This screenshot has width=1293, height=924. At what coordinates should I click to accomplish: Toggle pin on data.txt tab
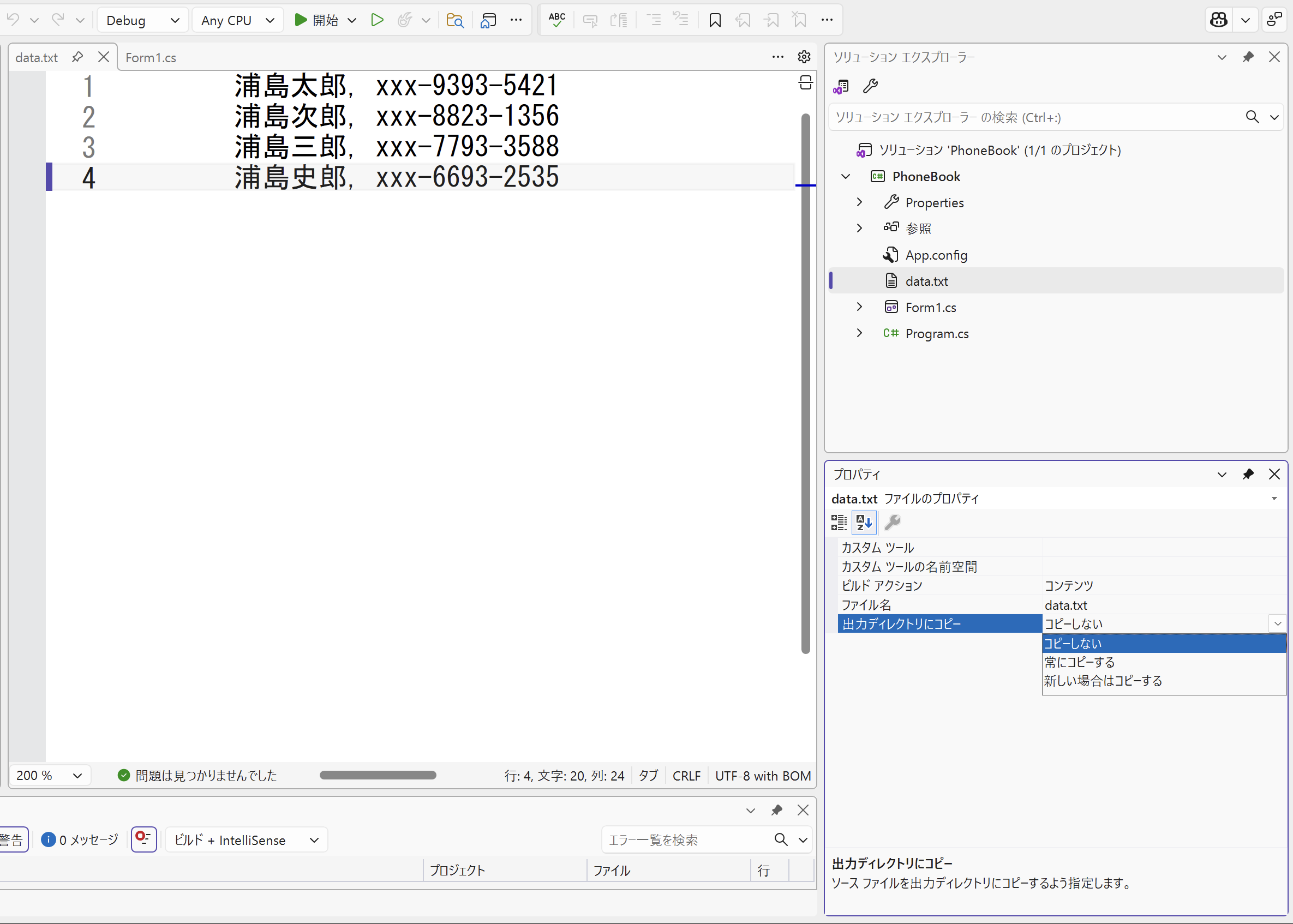pos(77,57)
